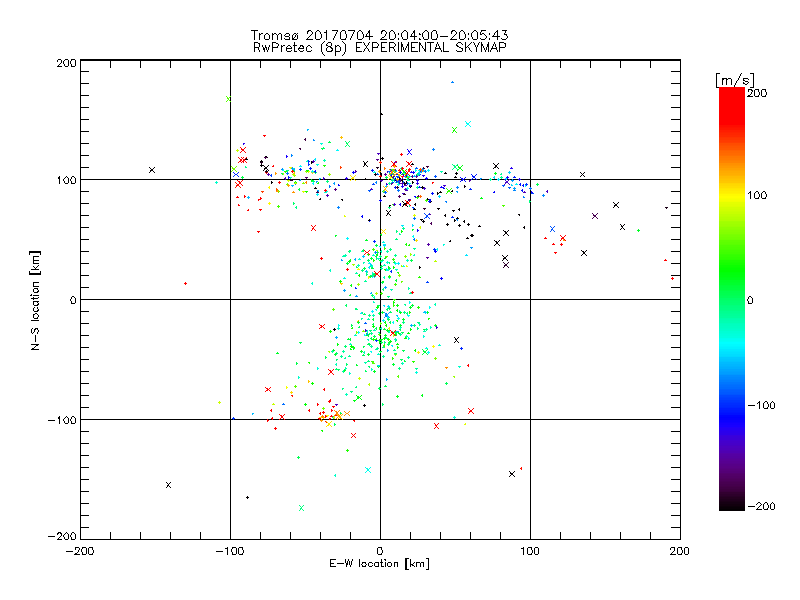
Task: Click the colorbar tick label '200'
Action: tap(757, 93)
